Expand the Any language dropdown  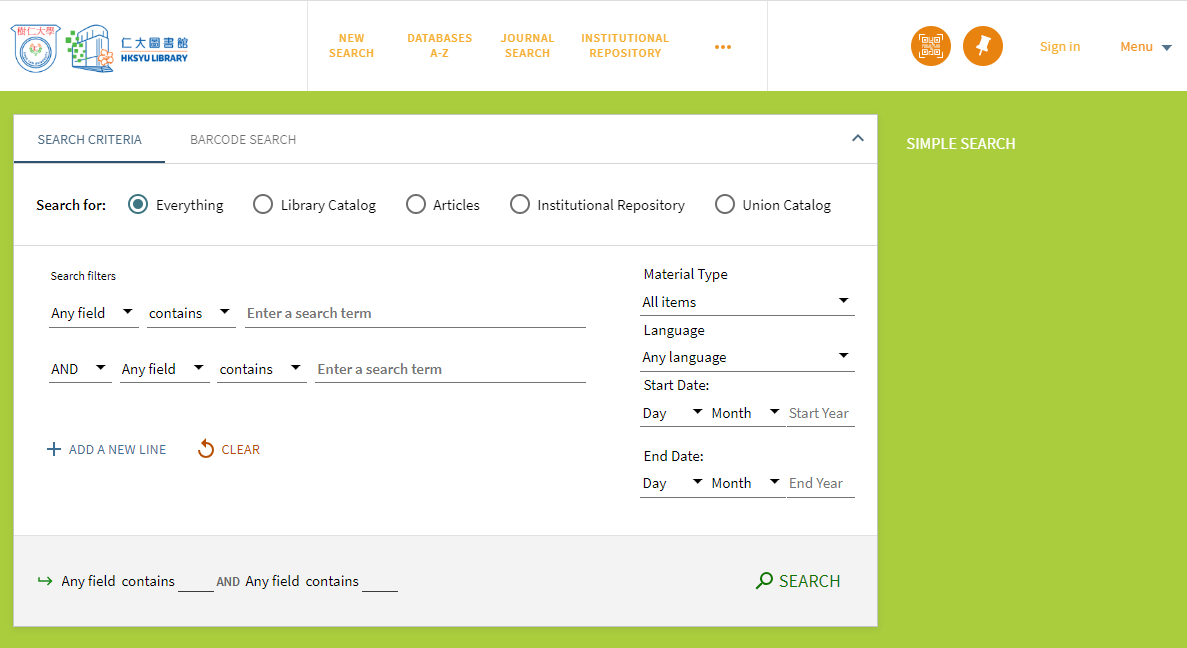tap(746, 357)
